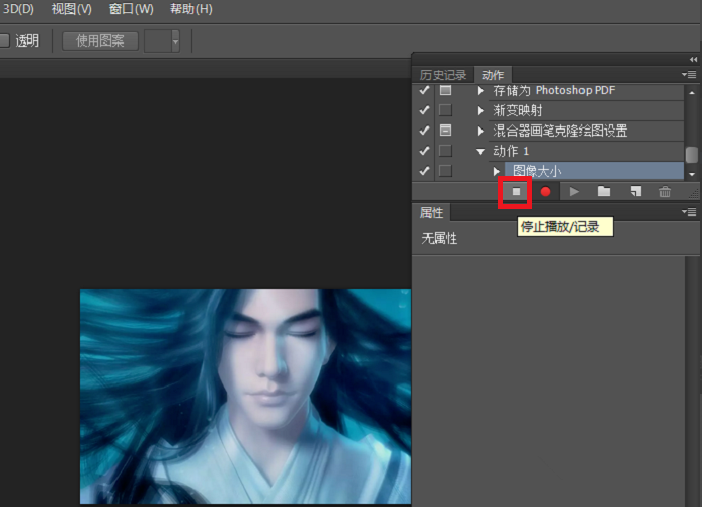
Task: Open the pattern picker dropdown
Action: pos(176,41)
